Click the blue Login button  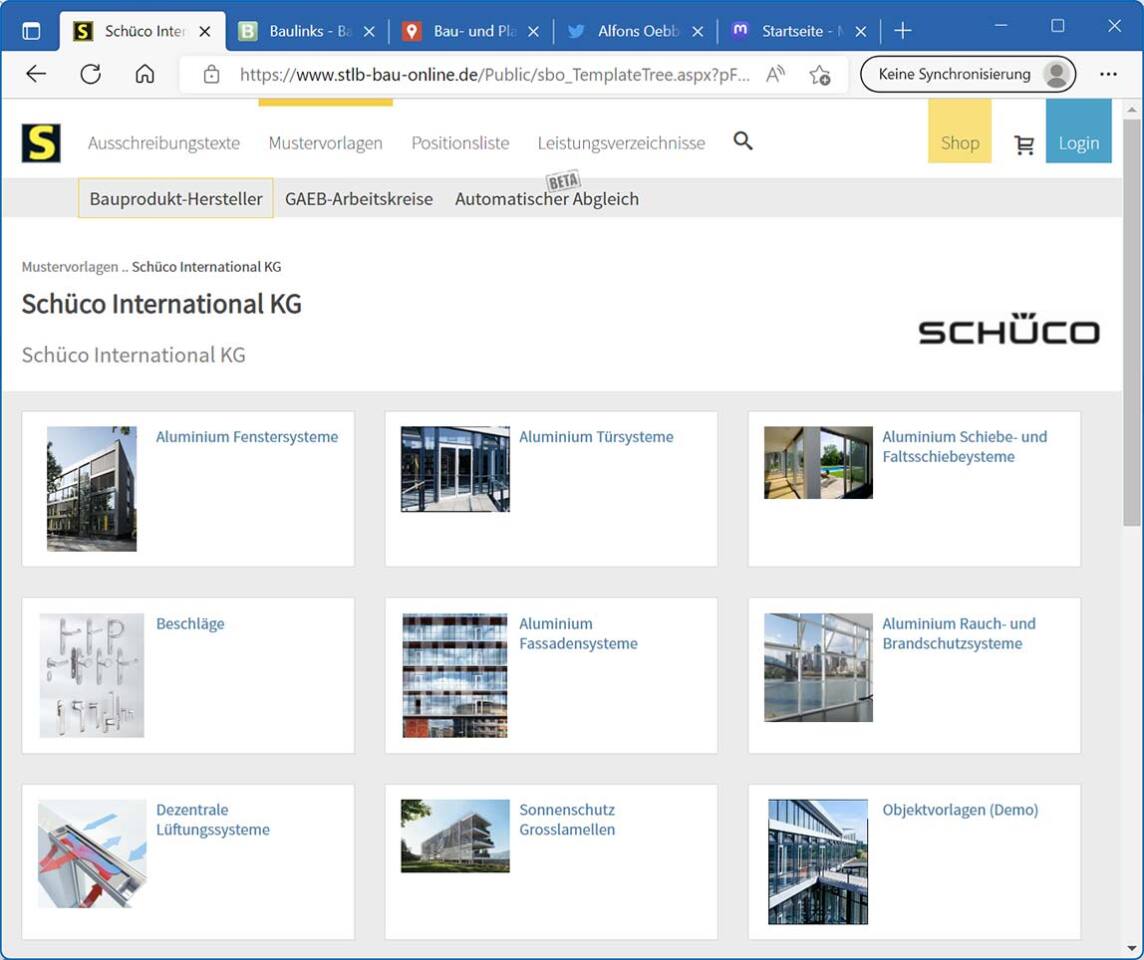click(x=1078, y=131)
